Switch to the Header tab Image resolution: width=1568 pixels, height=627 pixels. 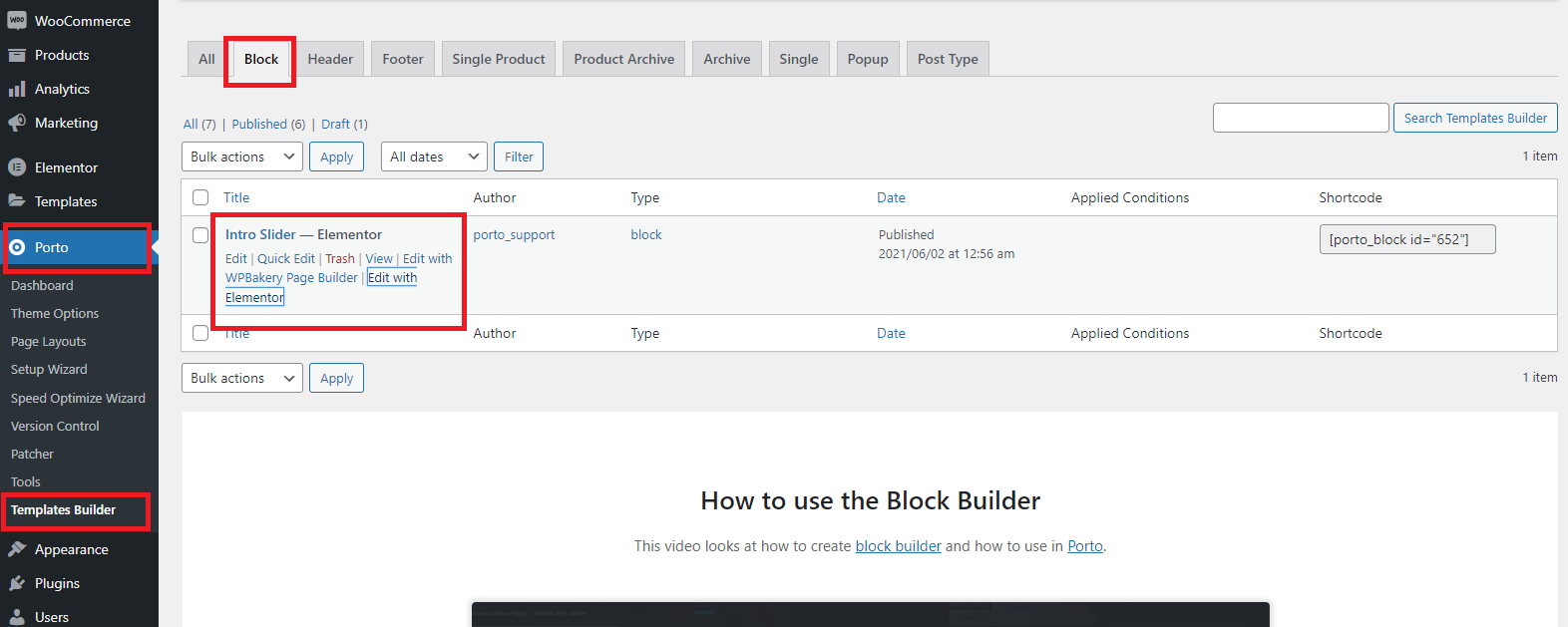pyautogui.click(x=330, y=59)
